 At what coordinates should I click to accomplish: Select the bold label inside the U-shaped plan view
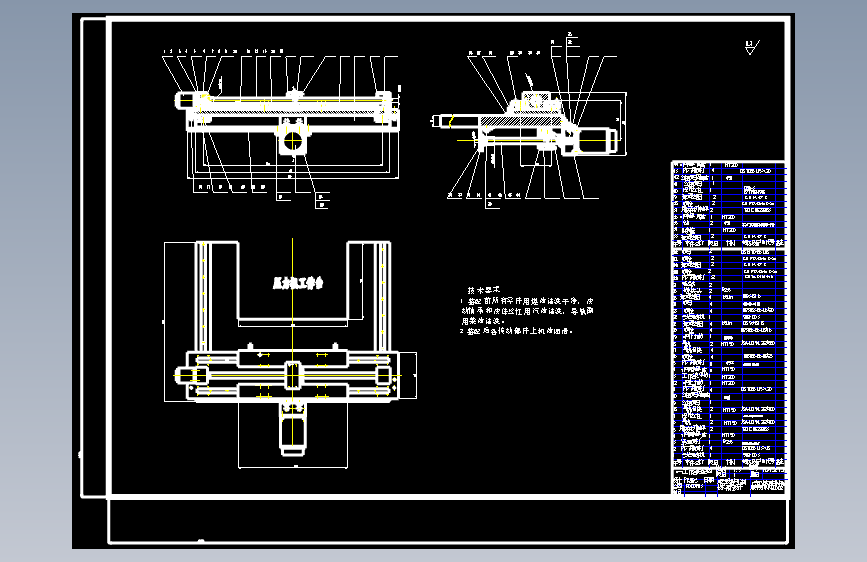(298, 283)
